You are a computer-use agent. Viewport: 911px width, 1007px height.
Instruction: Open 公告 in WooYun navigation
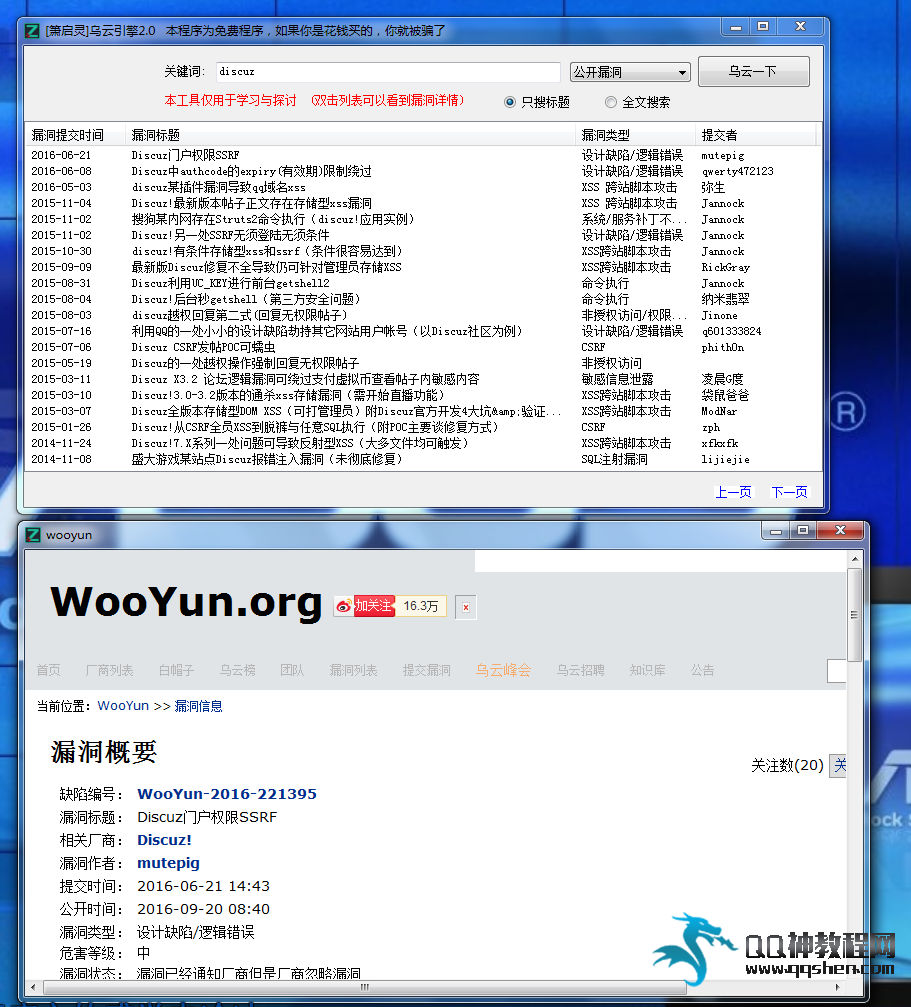click(x=702, y=670)
